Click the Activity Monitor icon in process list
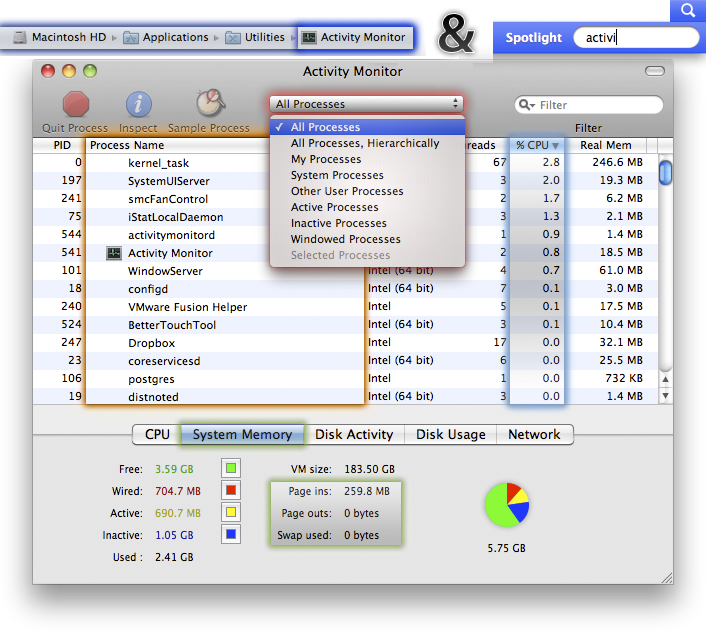This screenshot has height=632, width=706. pos(114,253)
